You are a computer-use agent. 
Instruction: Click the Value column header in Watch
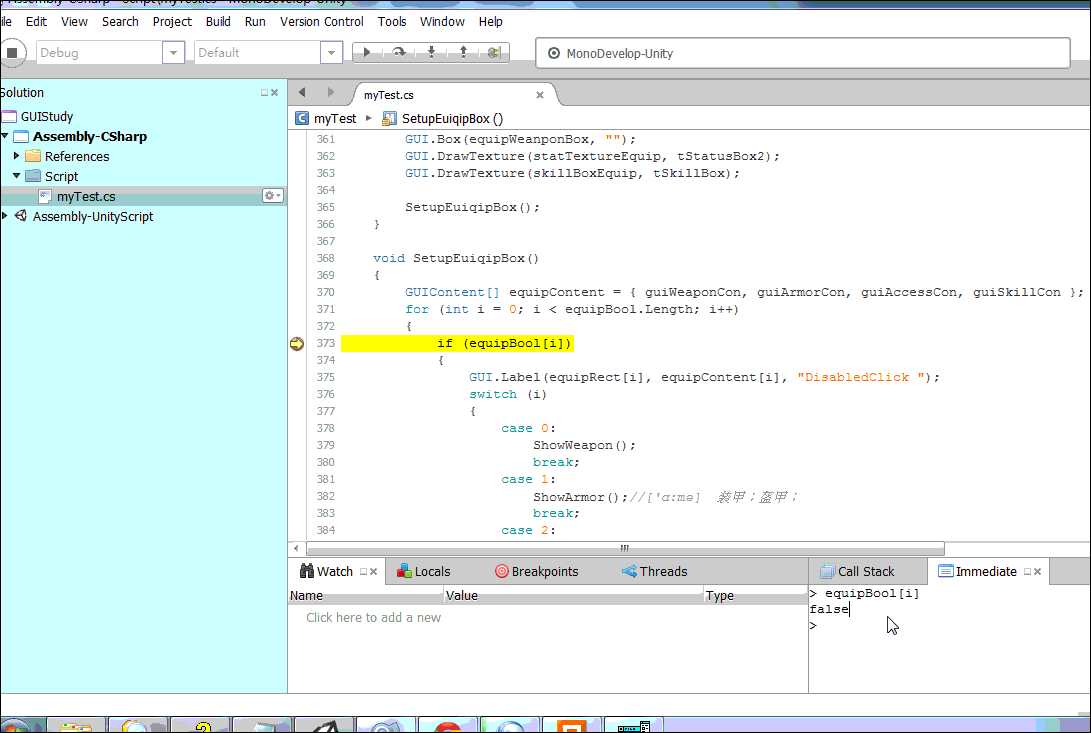pos(573,596)
